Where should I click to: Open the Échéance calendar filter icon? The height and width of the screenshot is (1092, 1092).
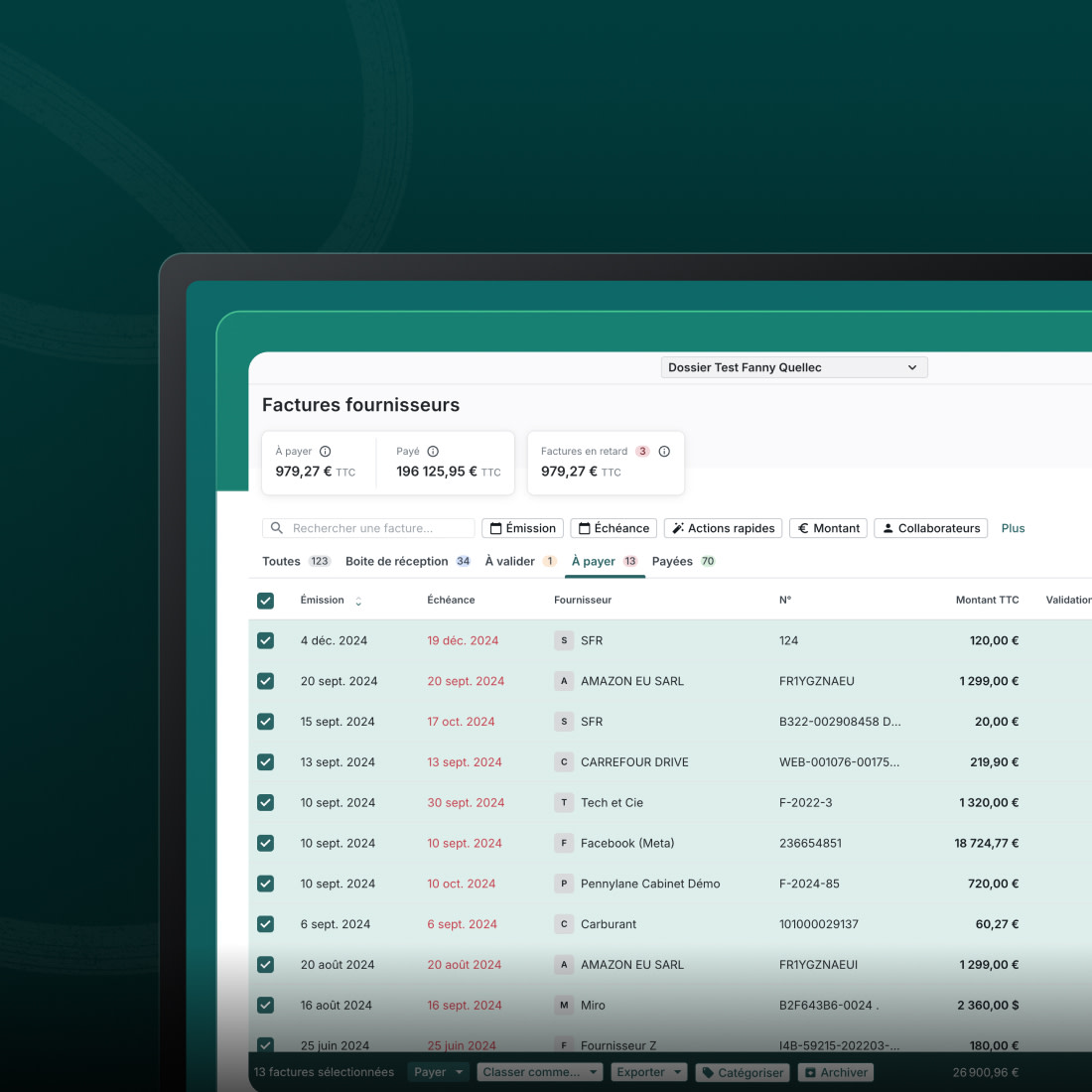(x=584, y=527)
